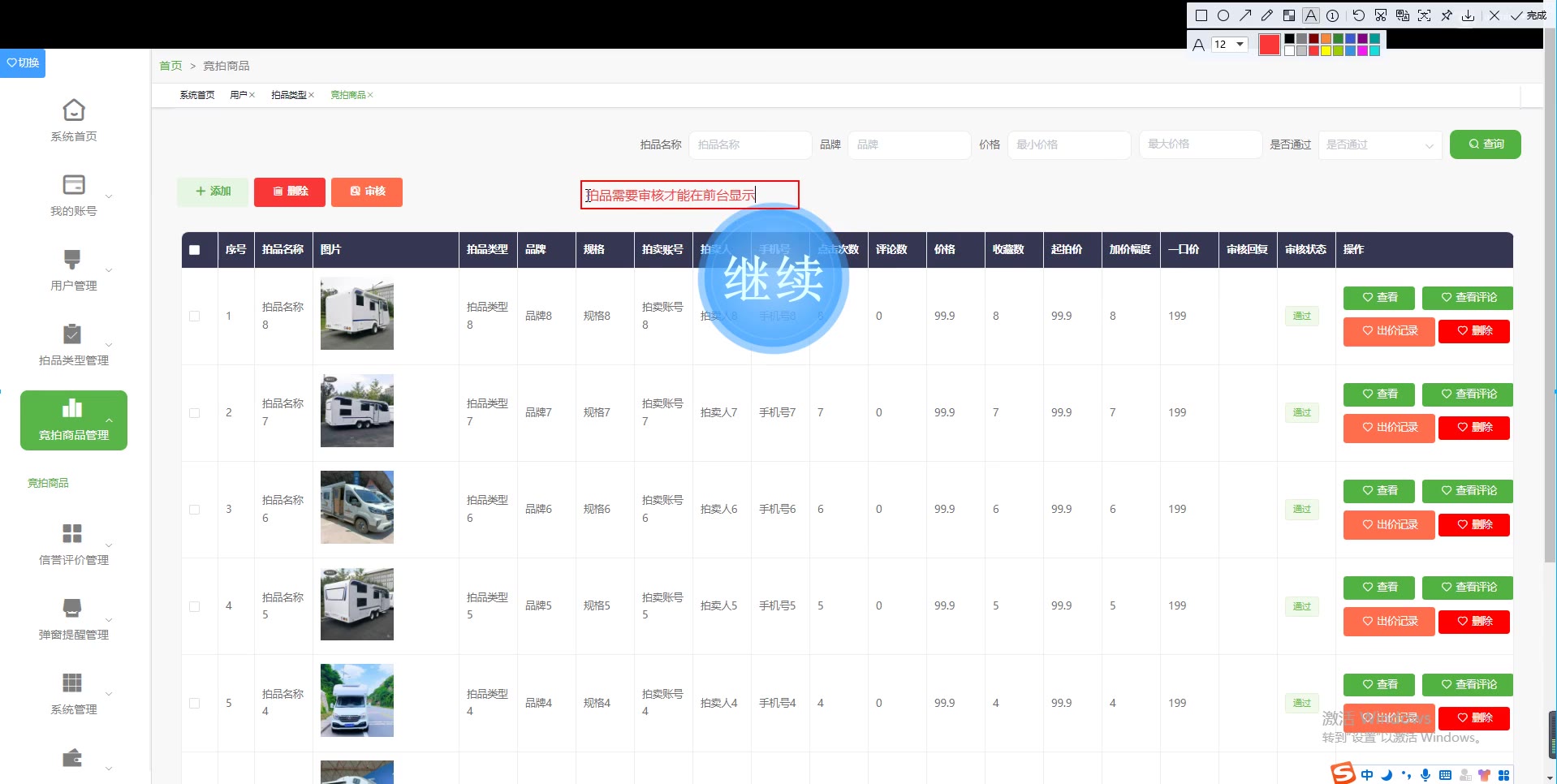
Task: Expand the 系统管理 menu chevron
Action: coord(109,695)
